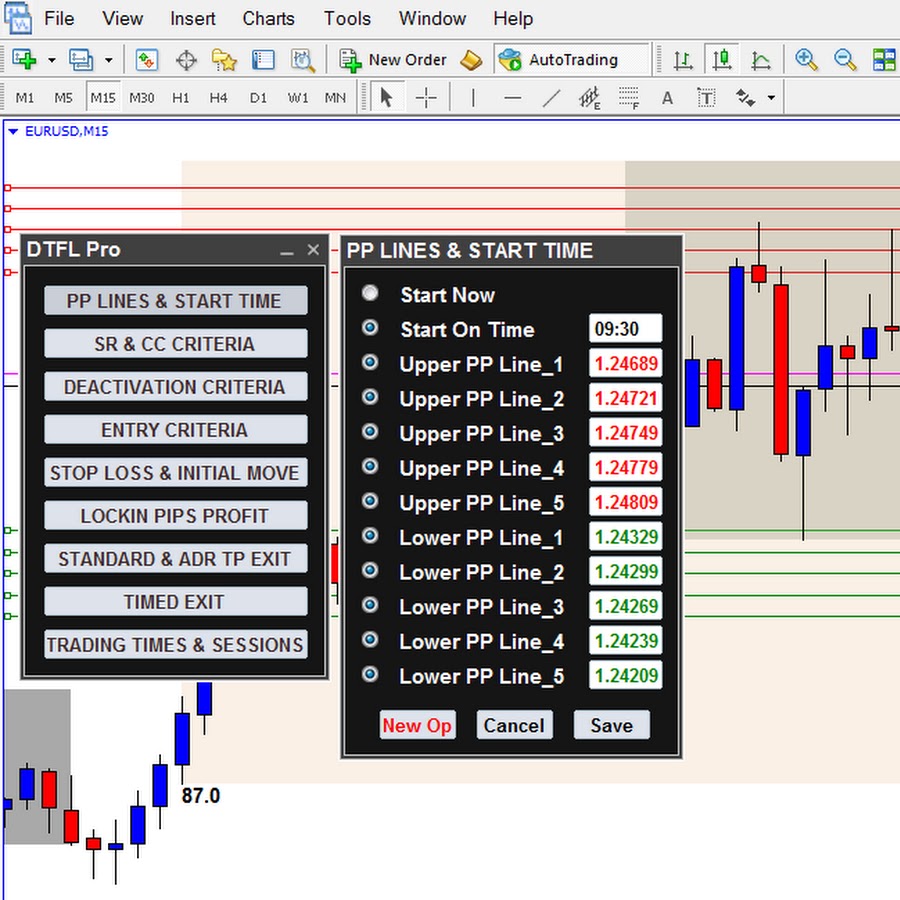900x900 pixels.
Task: Edit the Upper PP Line_2 value 1.24721
Action: click(626, 398)
